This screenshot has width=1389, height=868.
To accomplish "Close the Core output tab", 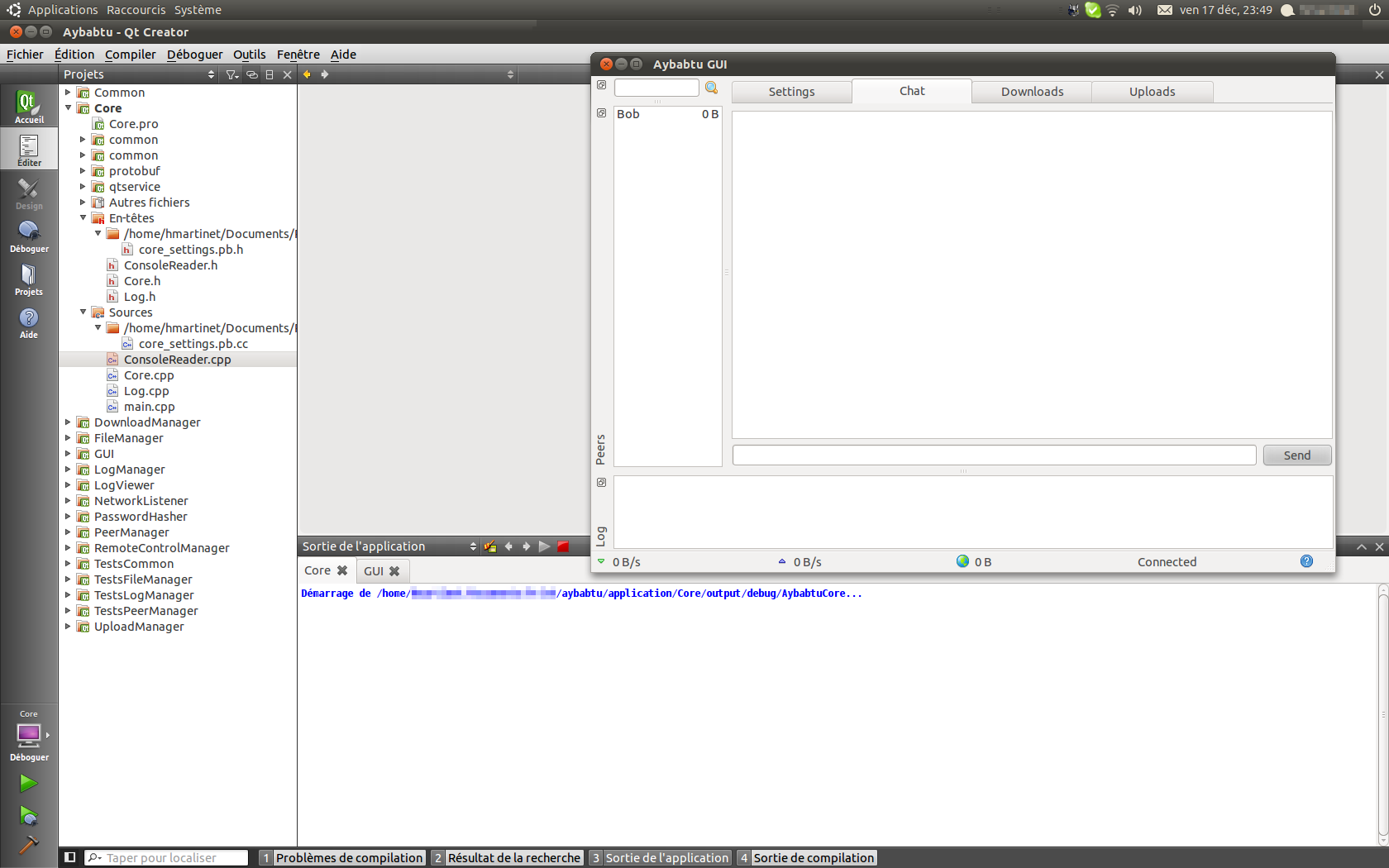I will click(342, 570).
